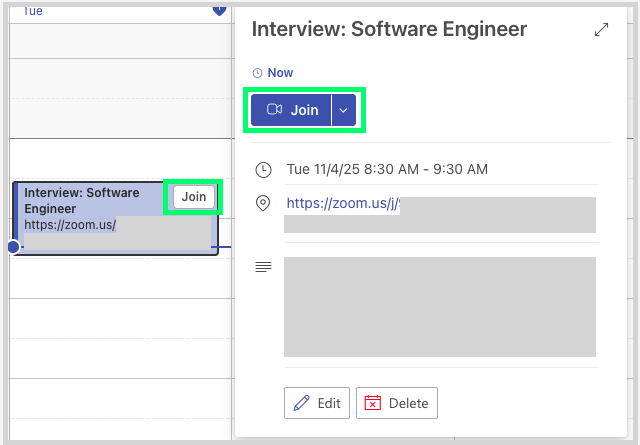Viewport: 640px width, 445px height.
Task: Click the current time indicator dot
Action: [13, 247]
